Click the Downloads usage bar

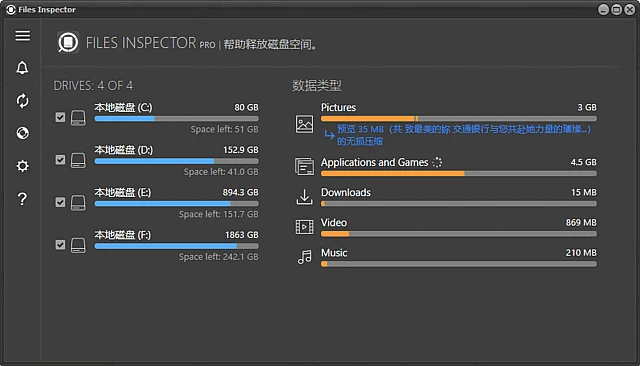(459, 204)
